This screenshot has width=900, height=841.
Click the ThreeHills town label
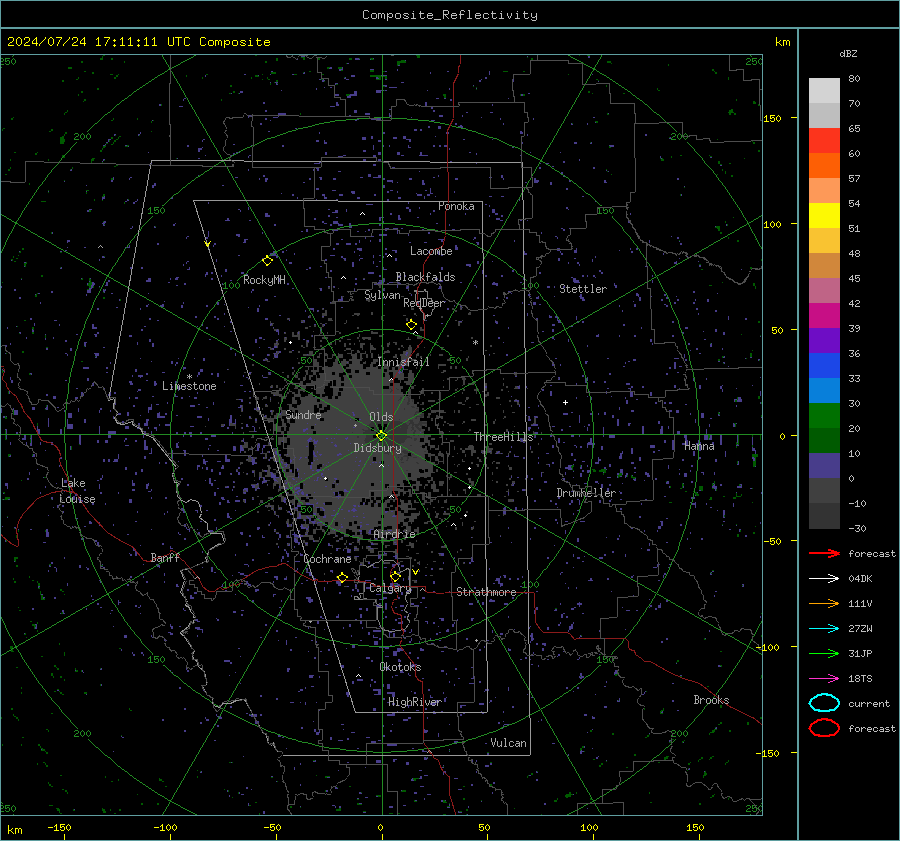(503, 437)
